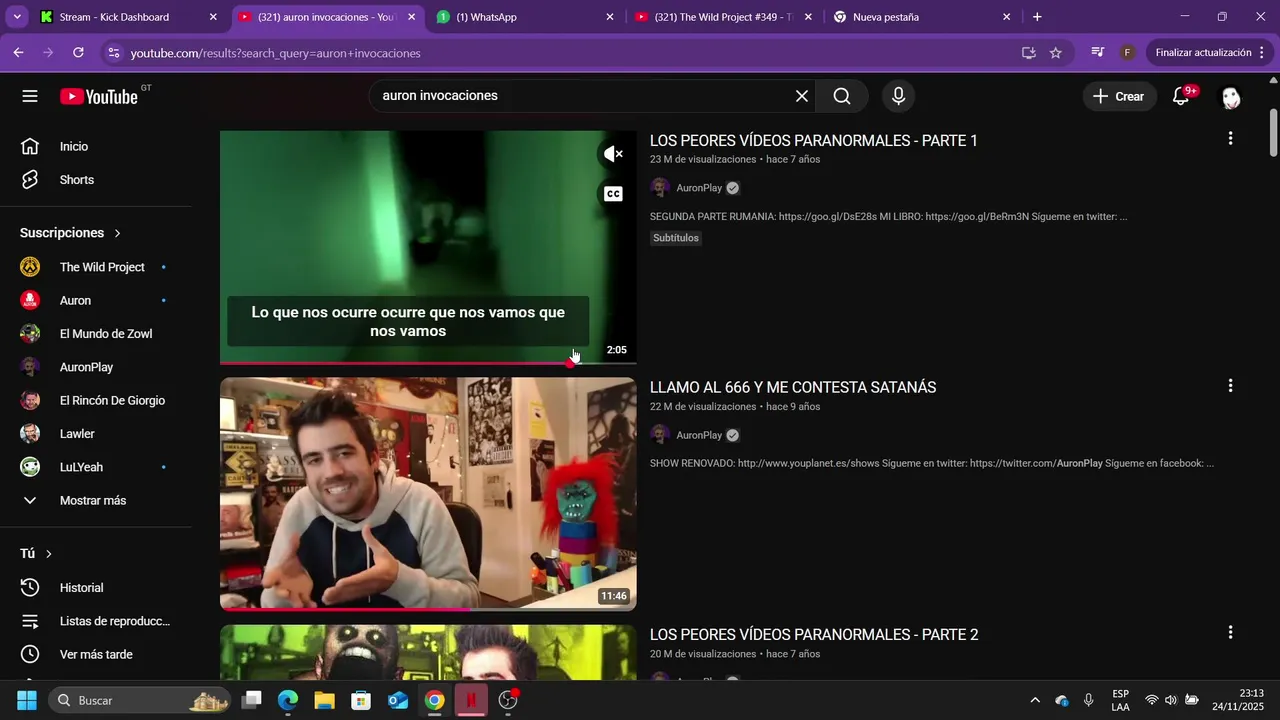
Task: Open the install/cast icon in address bar
Action: tap(1028, 53)
